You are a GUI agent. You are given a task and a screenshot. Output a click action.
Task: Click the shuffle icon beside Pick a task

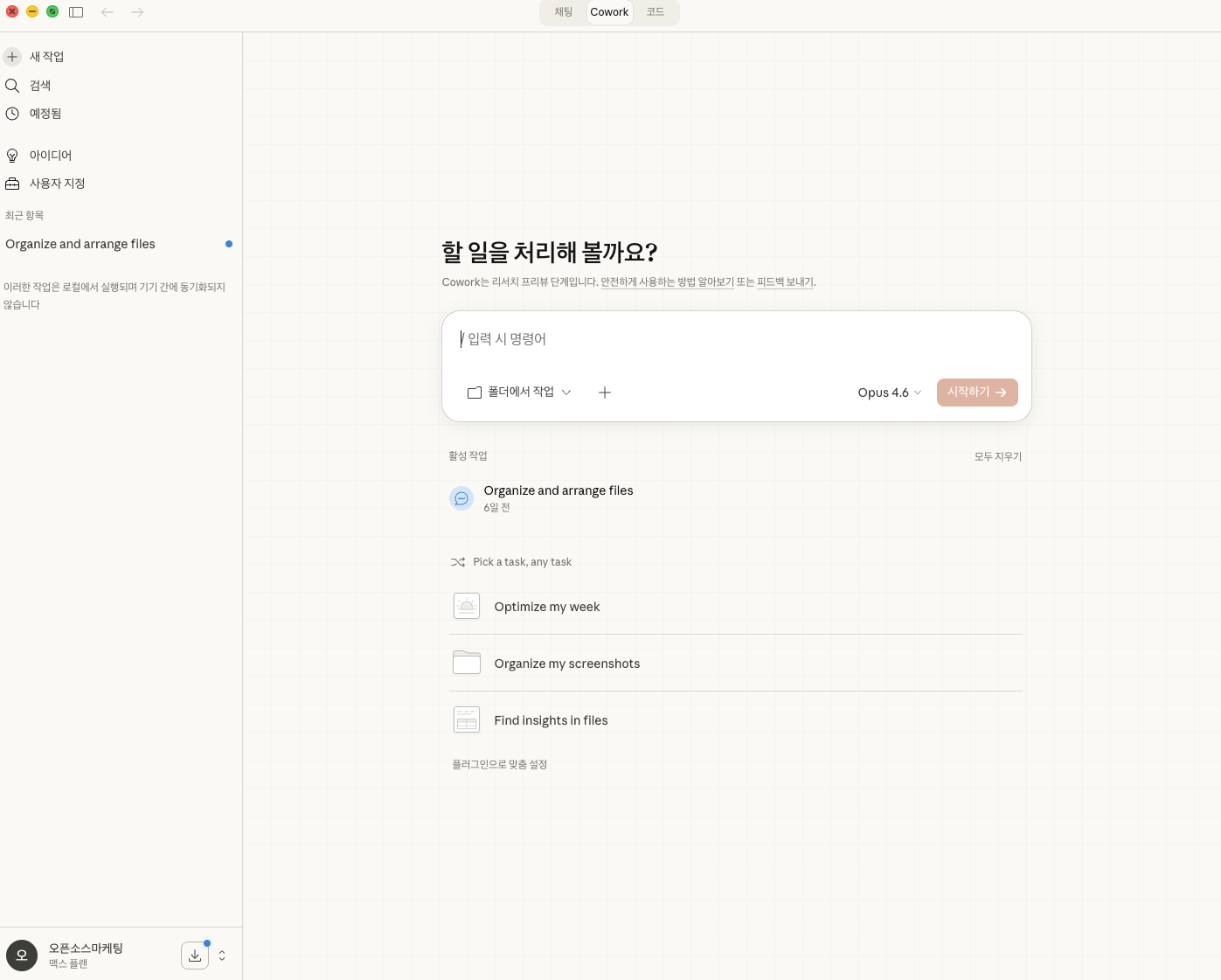click(457, 562)
